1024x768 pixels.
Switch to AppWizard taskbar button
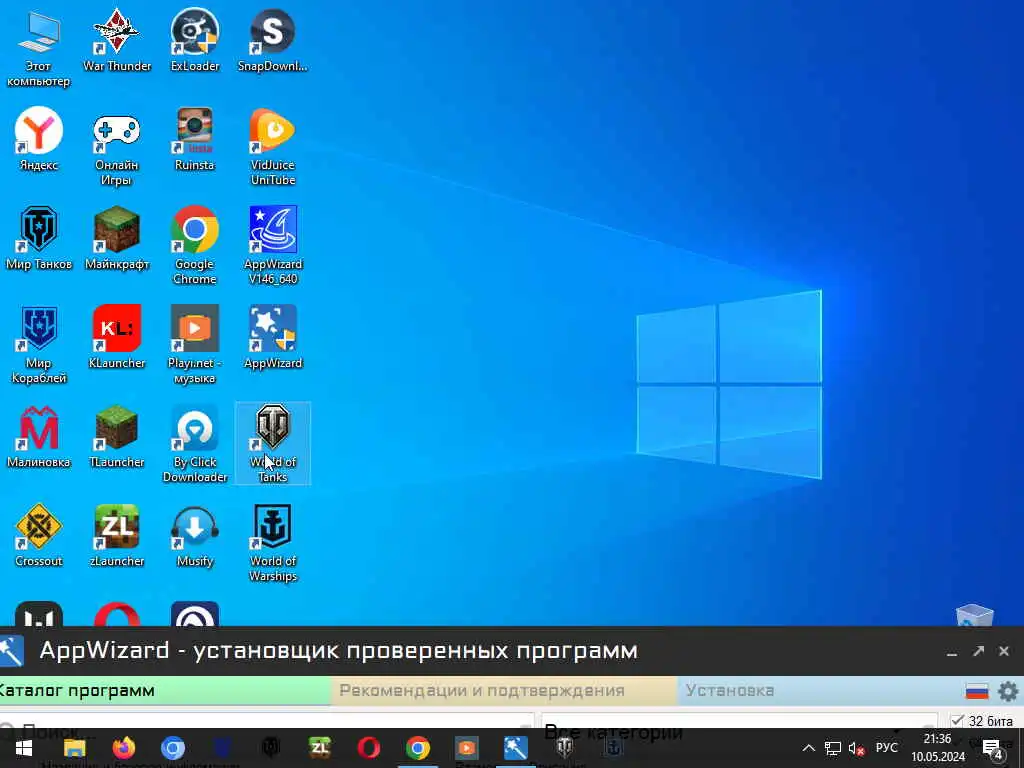[x=515, y=748]
